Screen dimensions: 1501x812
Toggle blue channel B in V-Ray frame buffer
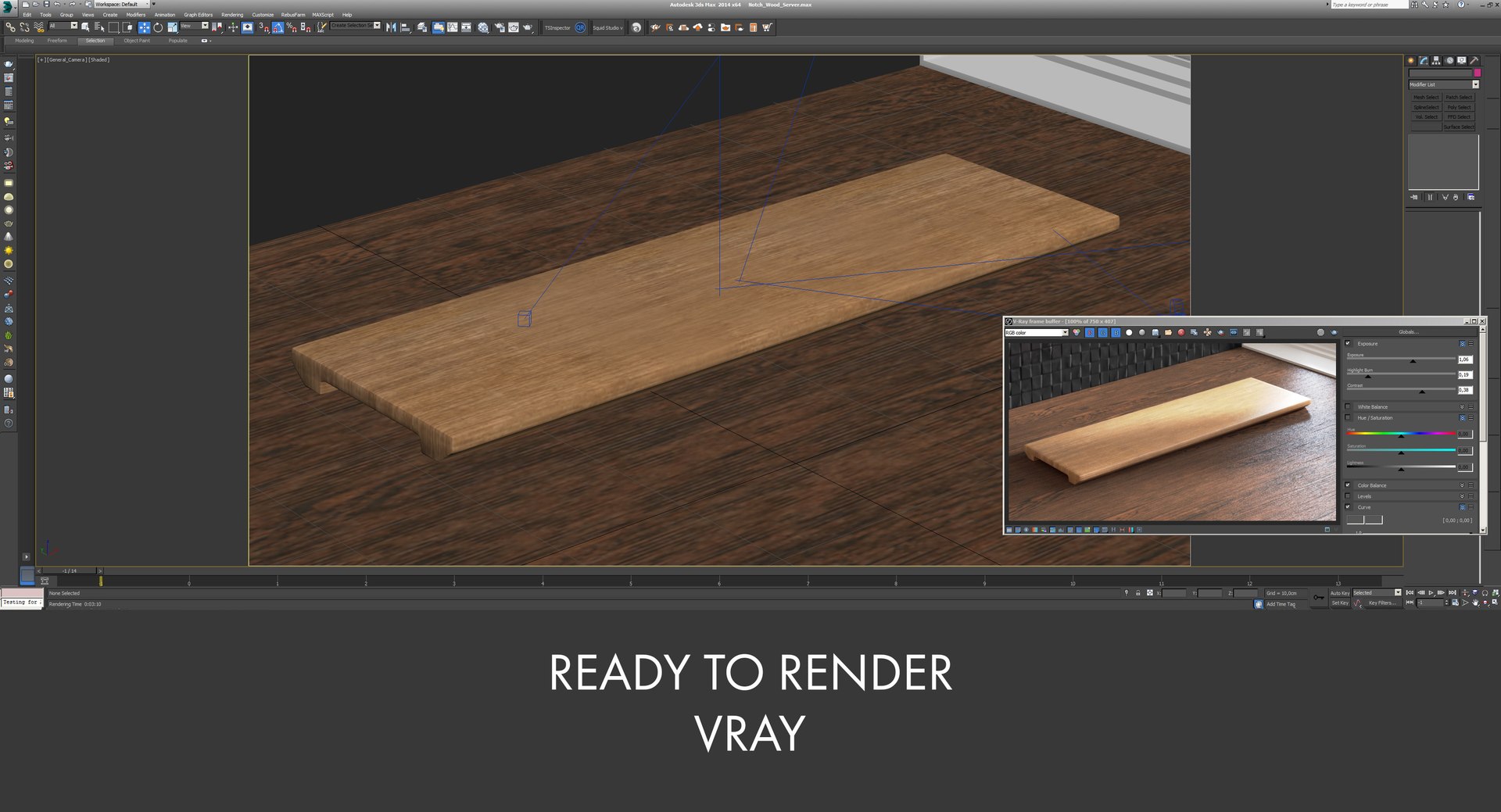(x=1116, y=333)
